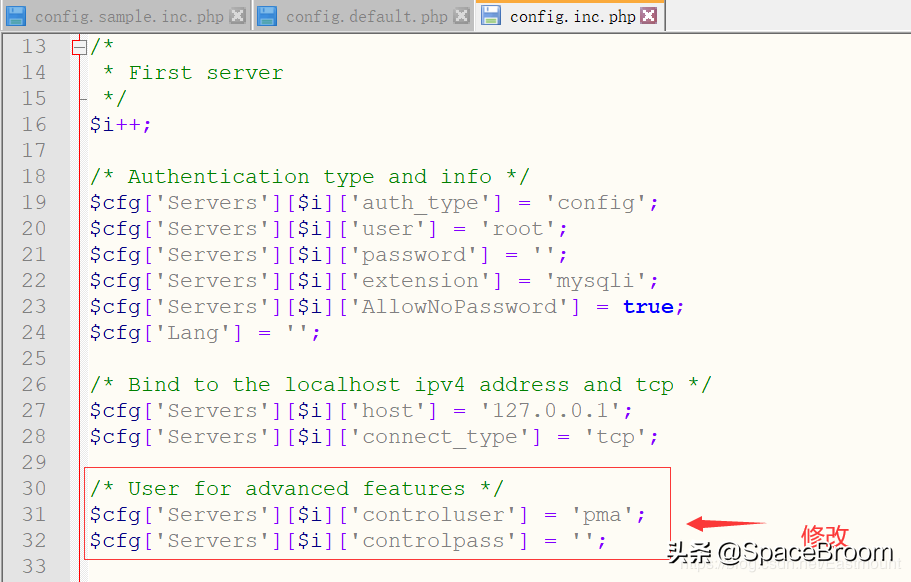Image resolution: width=911 pixels, height=582 pixels.
Task: Place cursor on the $i++; statement
Action: pos(122,124)
